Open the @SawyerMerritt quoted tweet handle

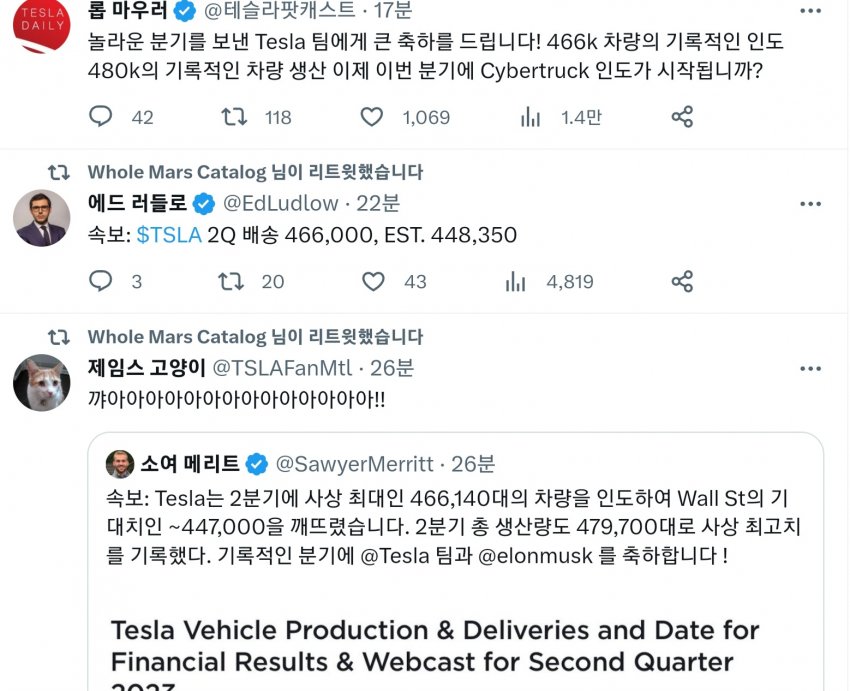pyautogui.click(x=354, y=464)
